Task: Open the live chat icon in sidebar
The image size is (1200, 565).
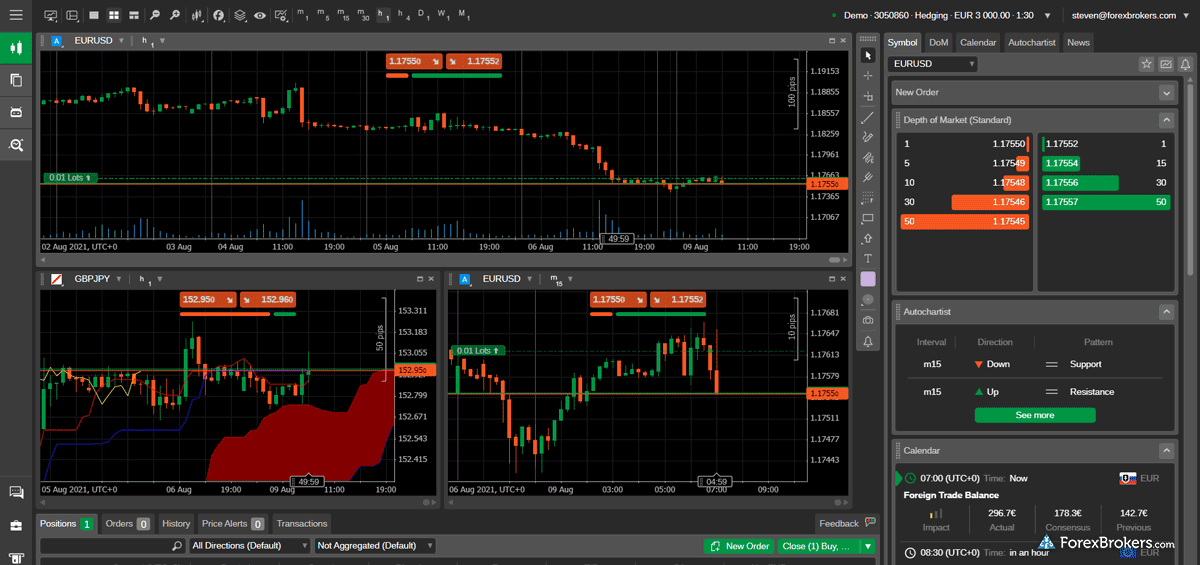Action: coord(16,492)
